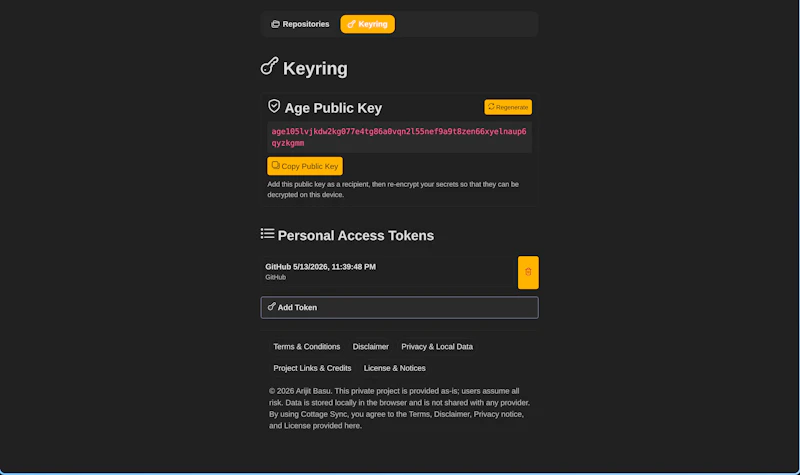
Task: Open the Disclaimer link
Action: pyautogui.click(x=370, y=346)
